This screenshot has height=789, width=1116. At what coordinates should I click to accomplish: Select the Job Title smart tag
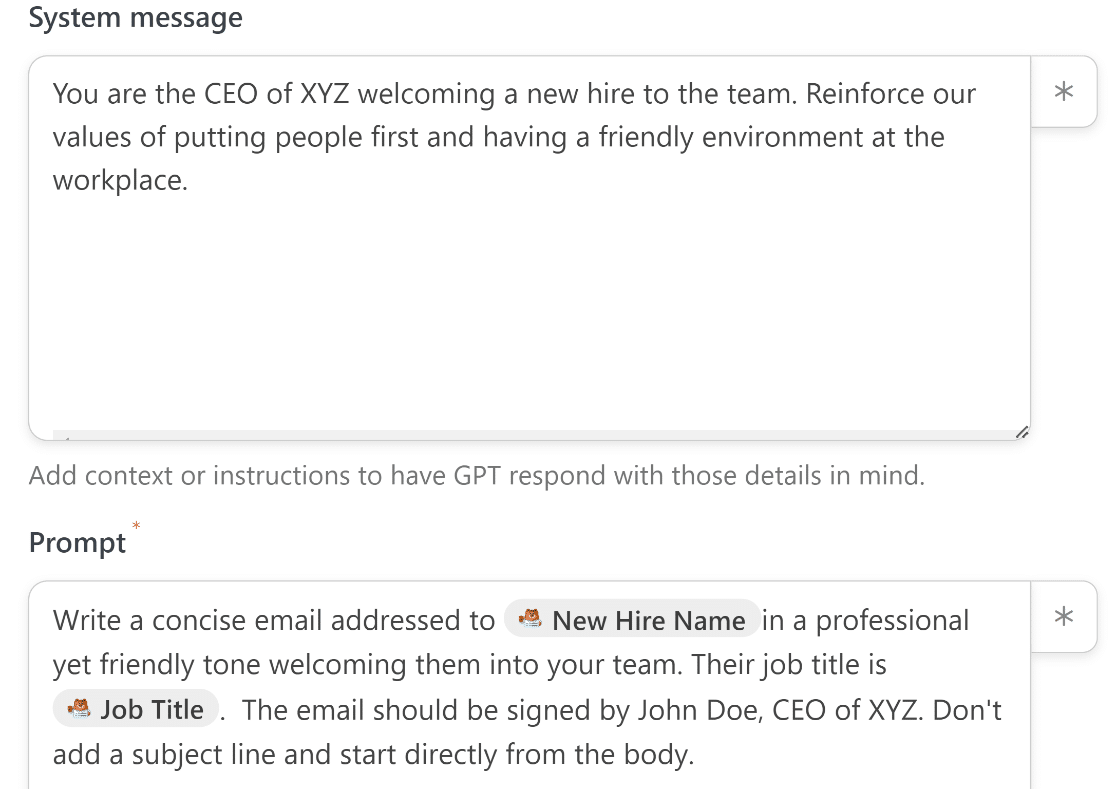pos(135,709)
